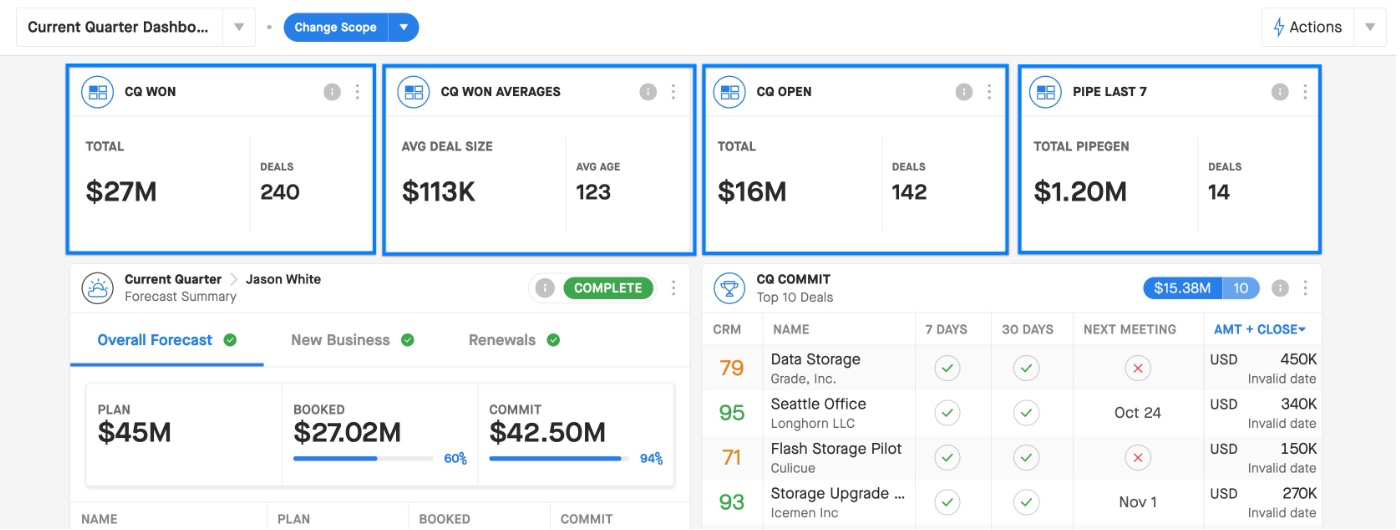Click Seattle Office 30 days checkmark
Image resolution: width=1400 pixels, height=530 pixels.
coord(1026,412)
